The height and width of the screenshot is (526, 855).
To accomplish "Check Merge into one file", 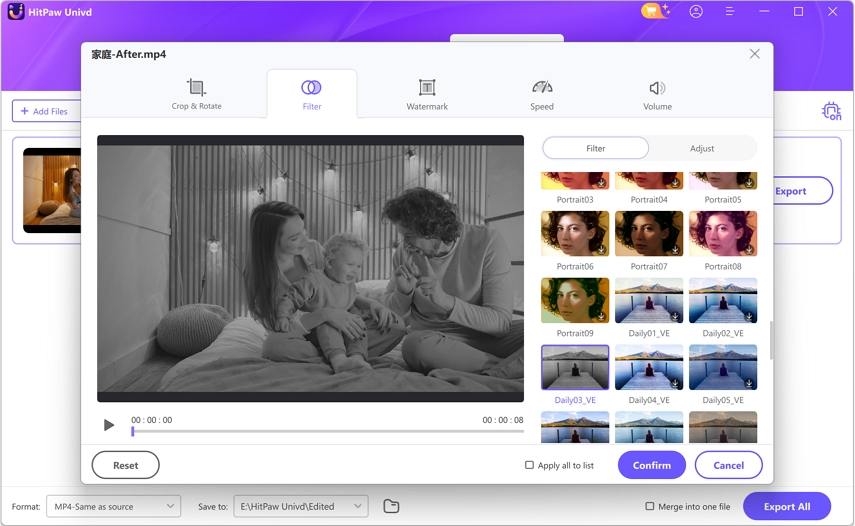I will tap(650, 507).
